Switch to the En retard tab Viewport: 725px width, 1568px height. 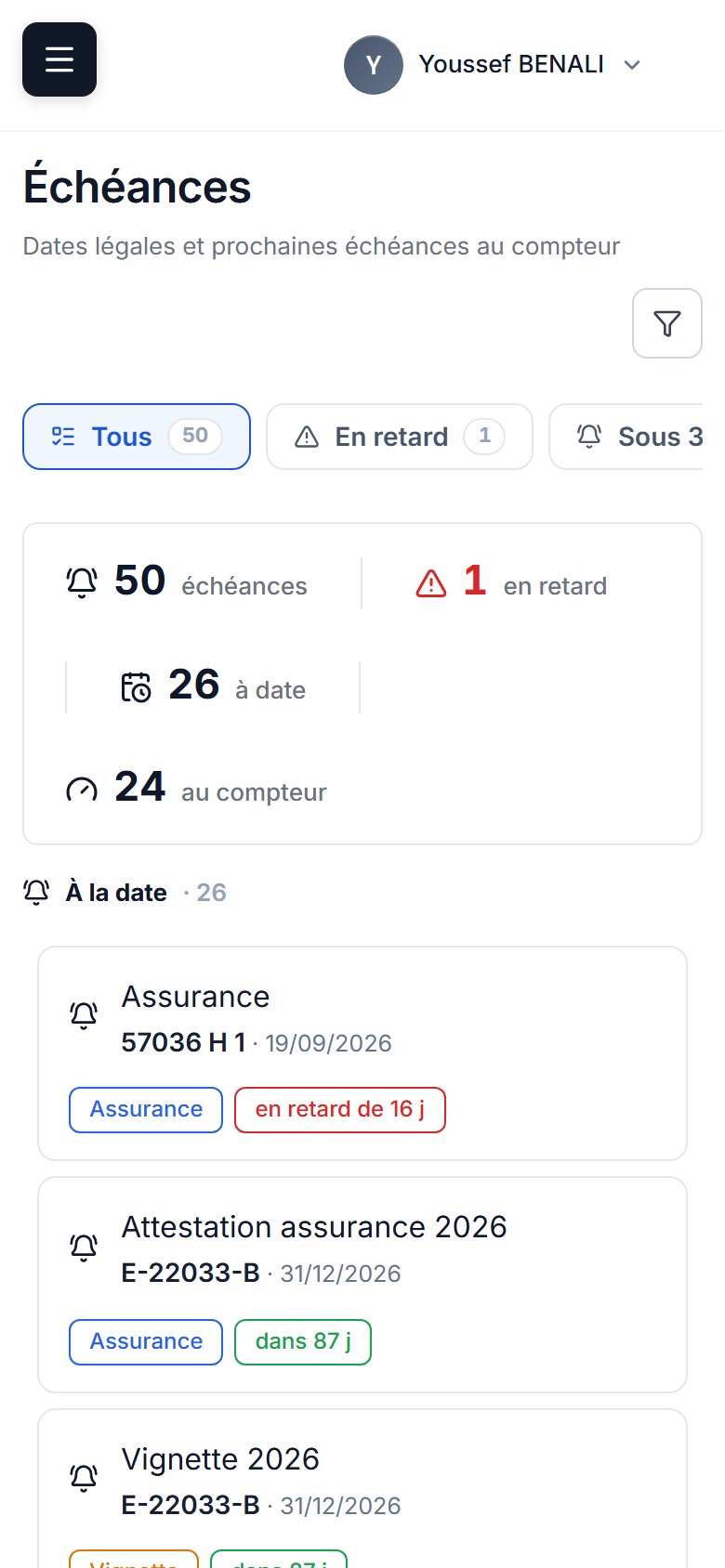(400, 437)
